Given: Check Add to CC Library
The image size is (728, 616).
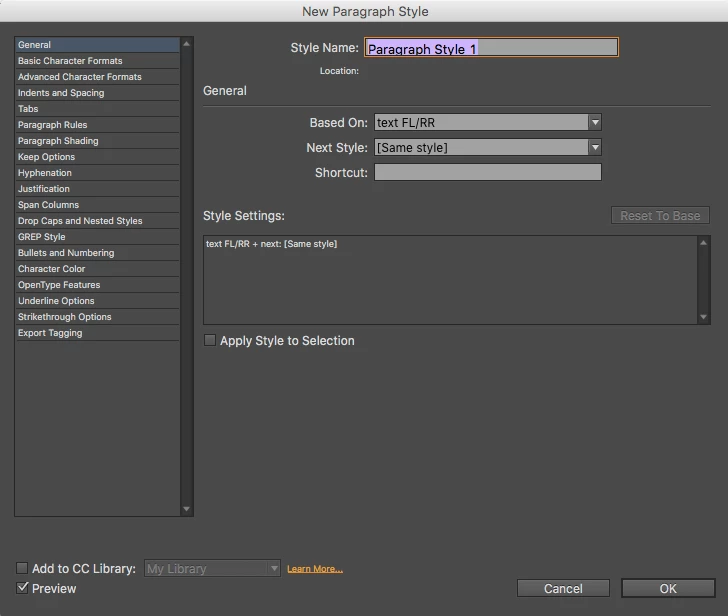Looking at the screenshot, I should 22,568.
